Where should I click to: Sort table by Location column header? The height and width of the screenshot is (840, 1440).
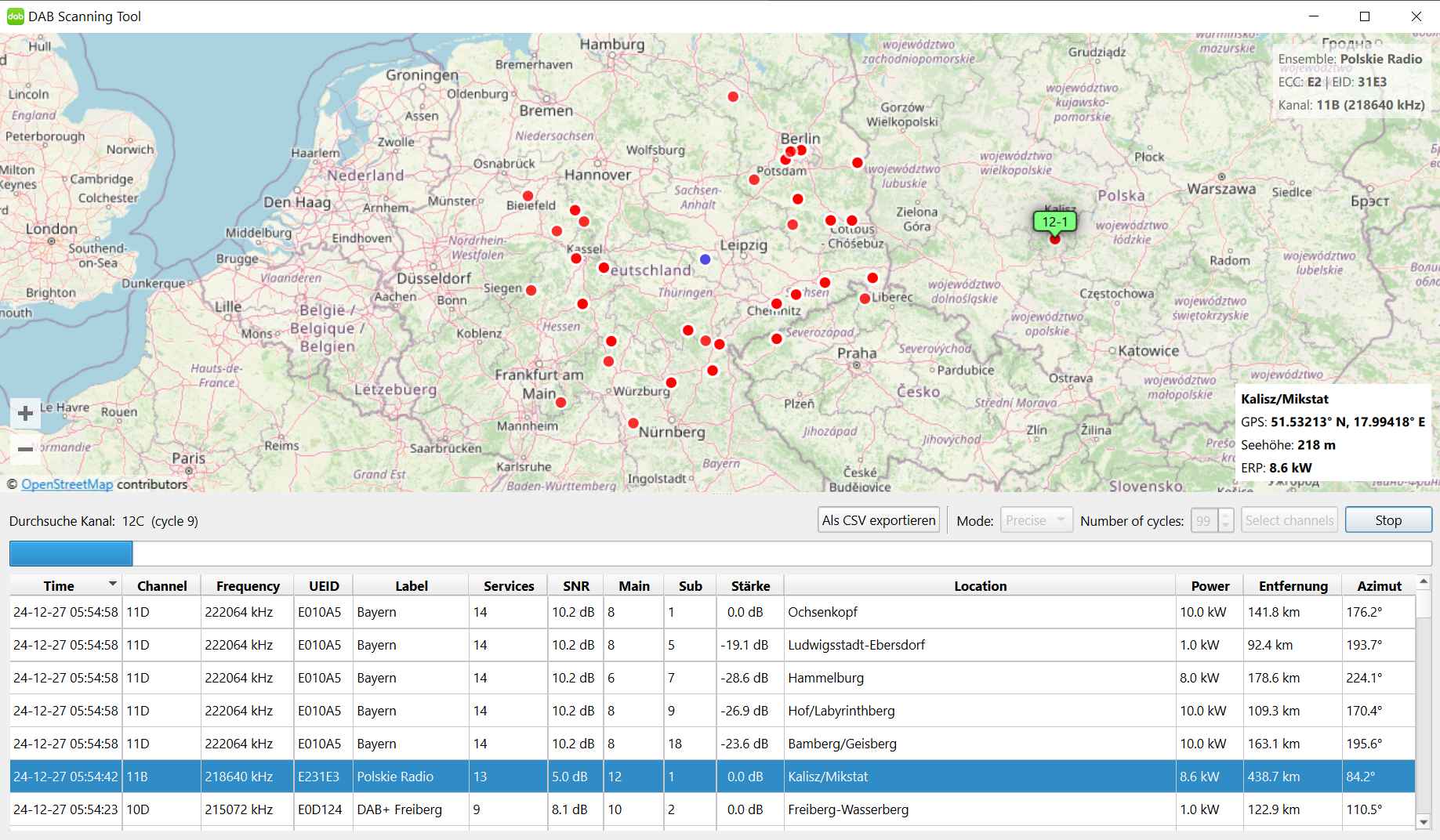979,586
